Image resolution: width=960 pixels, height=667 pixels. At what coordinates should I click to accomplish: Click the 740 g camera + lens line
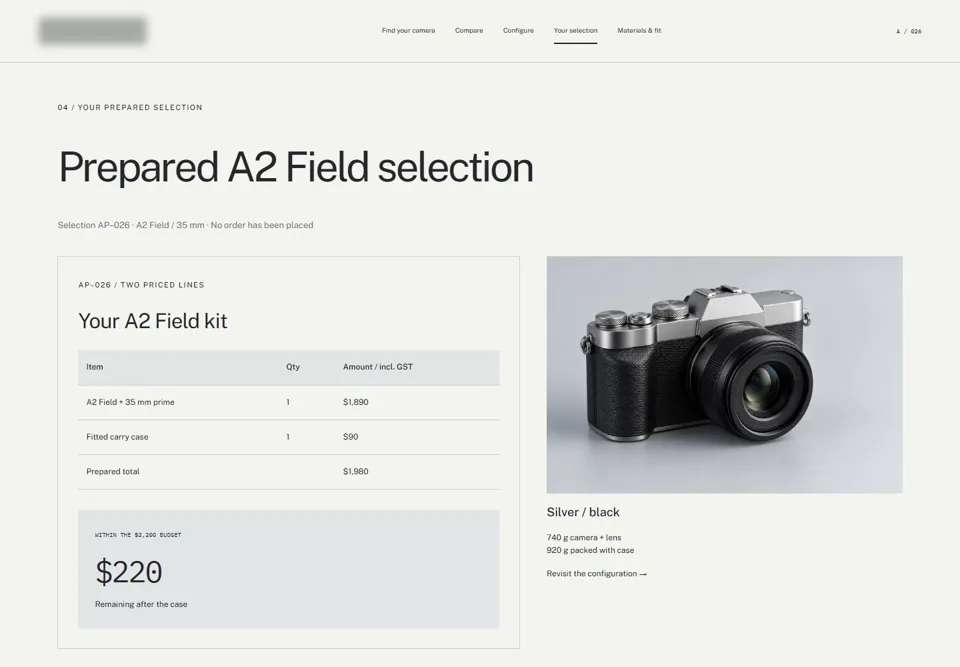pos(583,538)
